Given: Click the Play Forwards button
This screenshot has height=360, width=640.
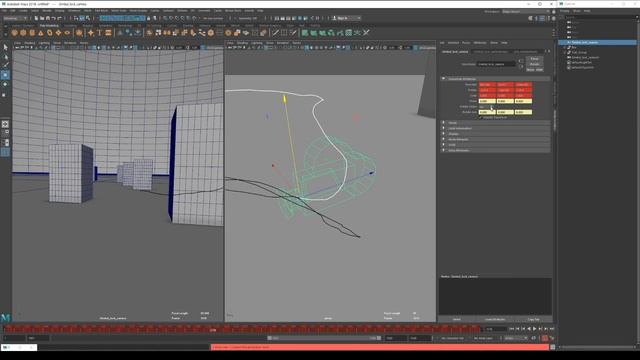Looking at the screenshot, I should [x=535, y=329].
